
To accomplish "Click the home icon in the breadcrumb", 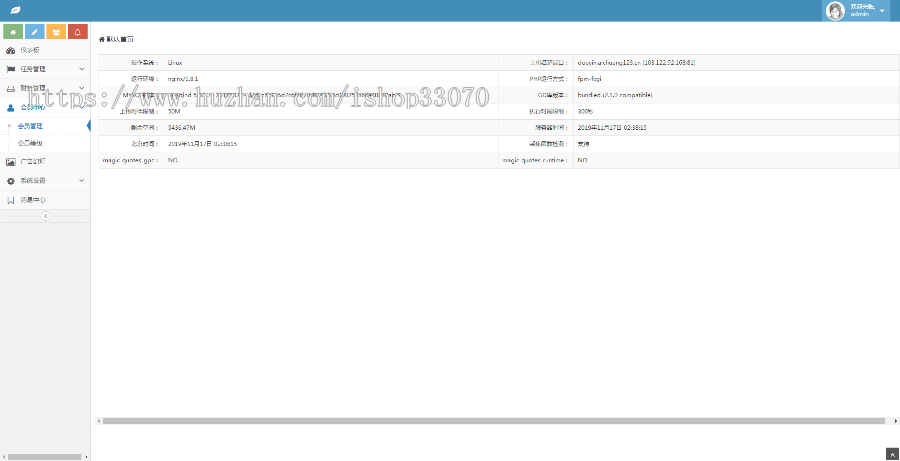I will 102,40.
